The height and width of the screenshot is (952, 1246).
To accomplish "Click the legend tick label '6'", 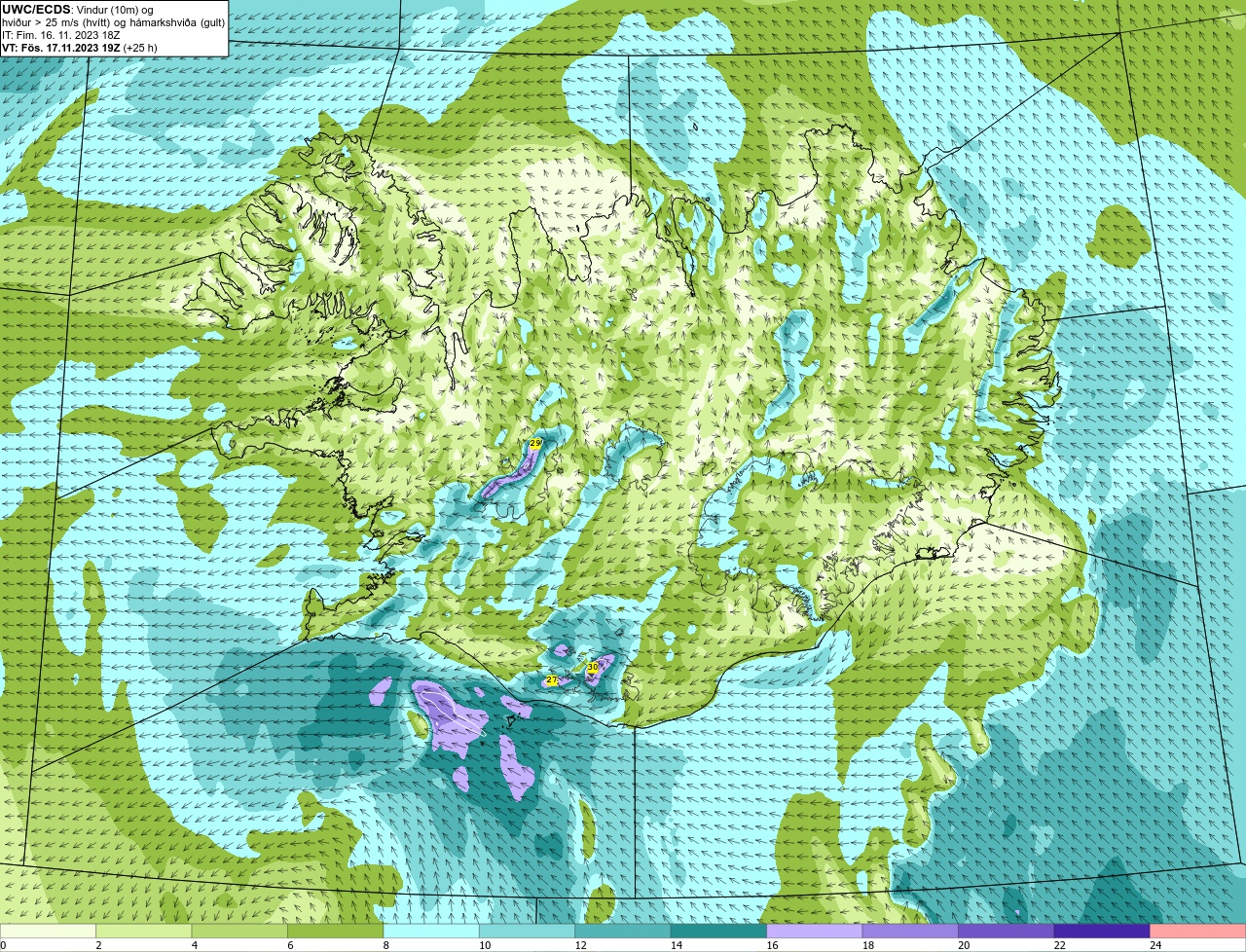I will (x=290, y=945).
